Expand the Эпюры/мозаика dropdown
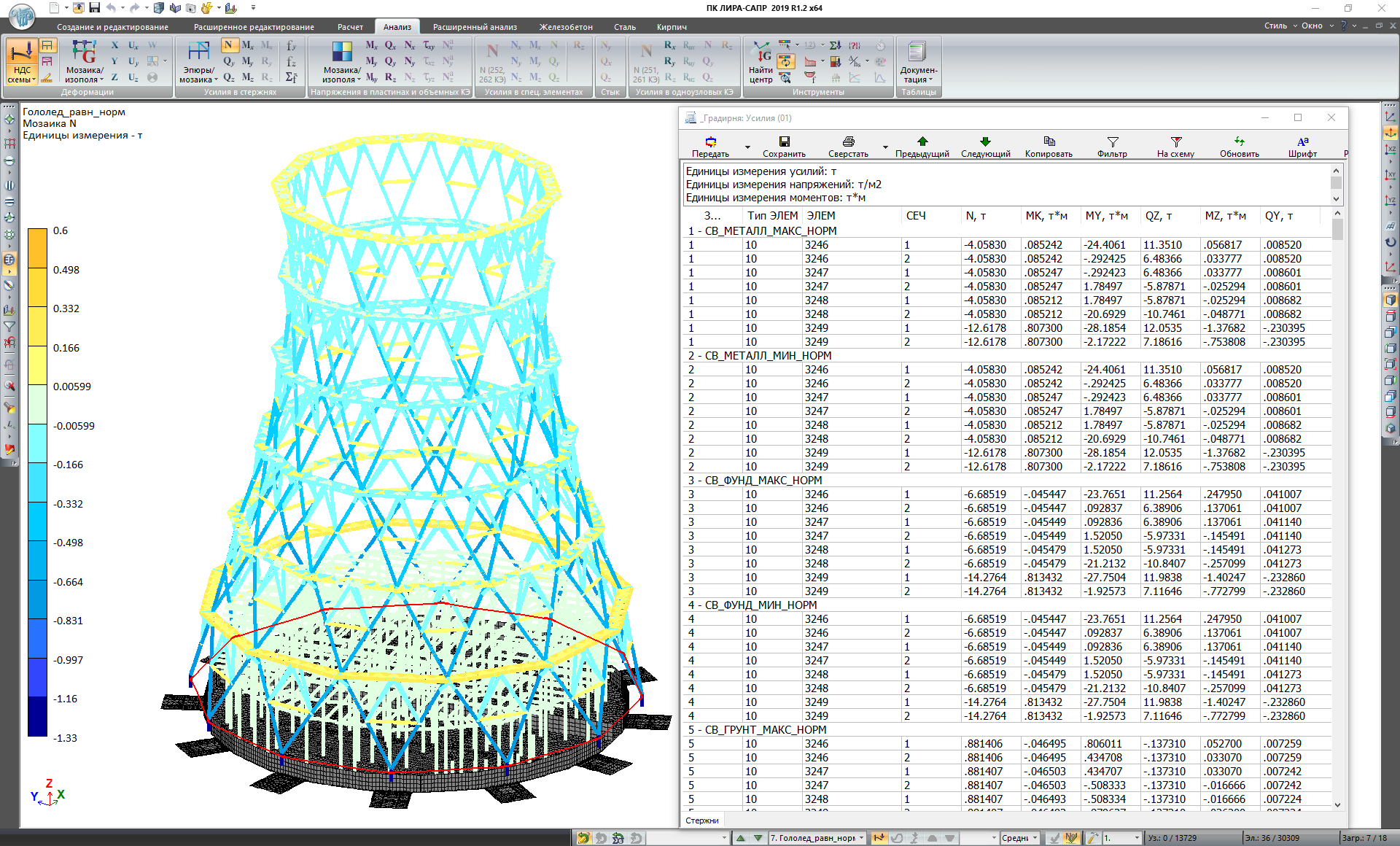1400x846 pixels. (x=215, y=80)
